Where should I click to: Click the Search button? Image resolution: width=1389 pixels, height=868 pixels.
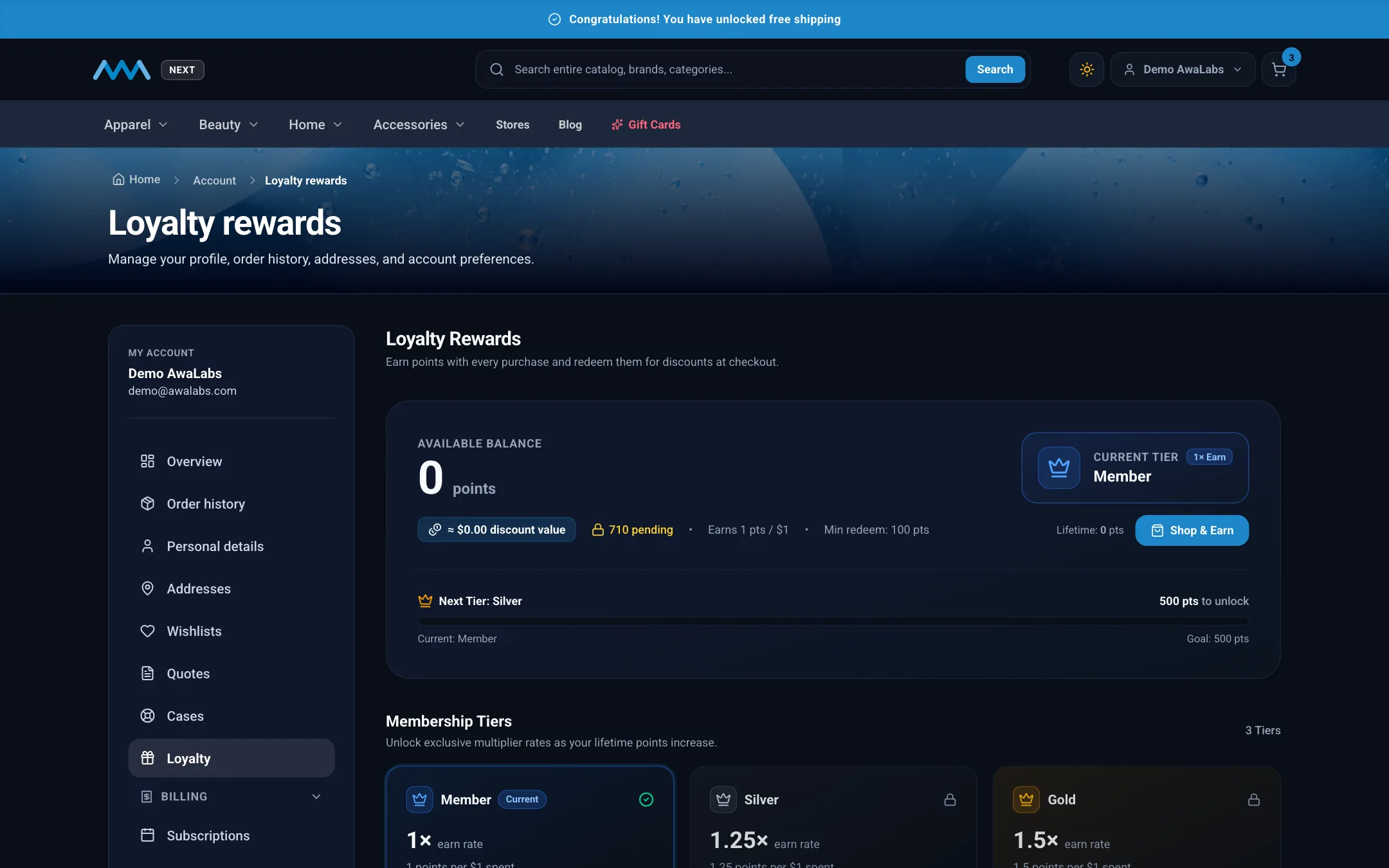[x=995, y=69]
